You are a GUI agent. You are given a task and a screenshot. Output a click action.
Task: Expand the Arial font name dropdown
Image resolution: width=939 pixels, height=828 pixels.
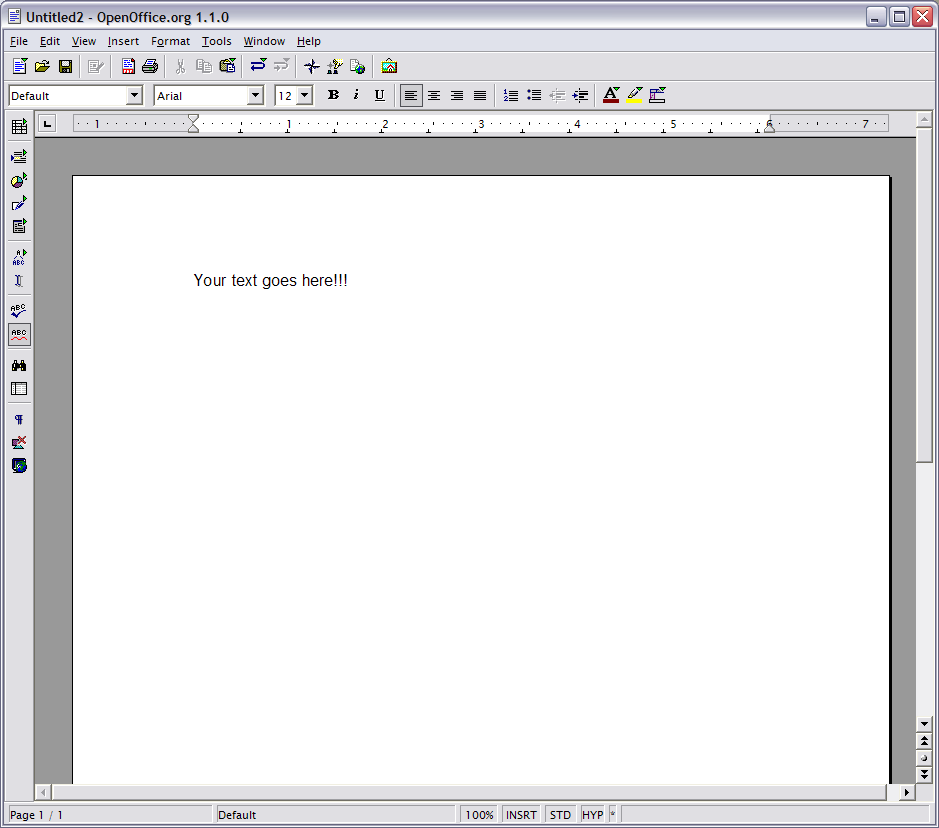(x=255, y=96)
